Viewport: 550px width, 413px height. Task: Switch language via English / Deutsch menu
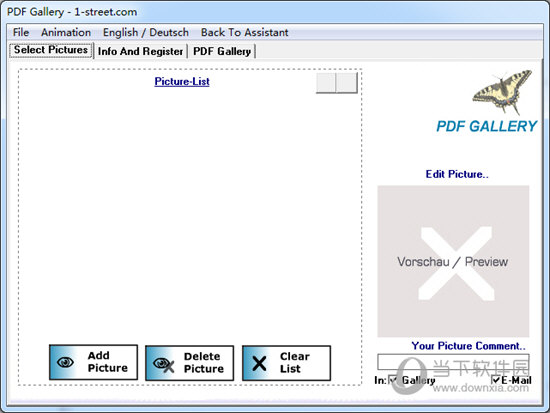(146, 32)
